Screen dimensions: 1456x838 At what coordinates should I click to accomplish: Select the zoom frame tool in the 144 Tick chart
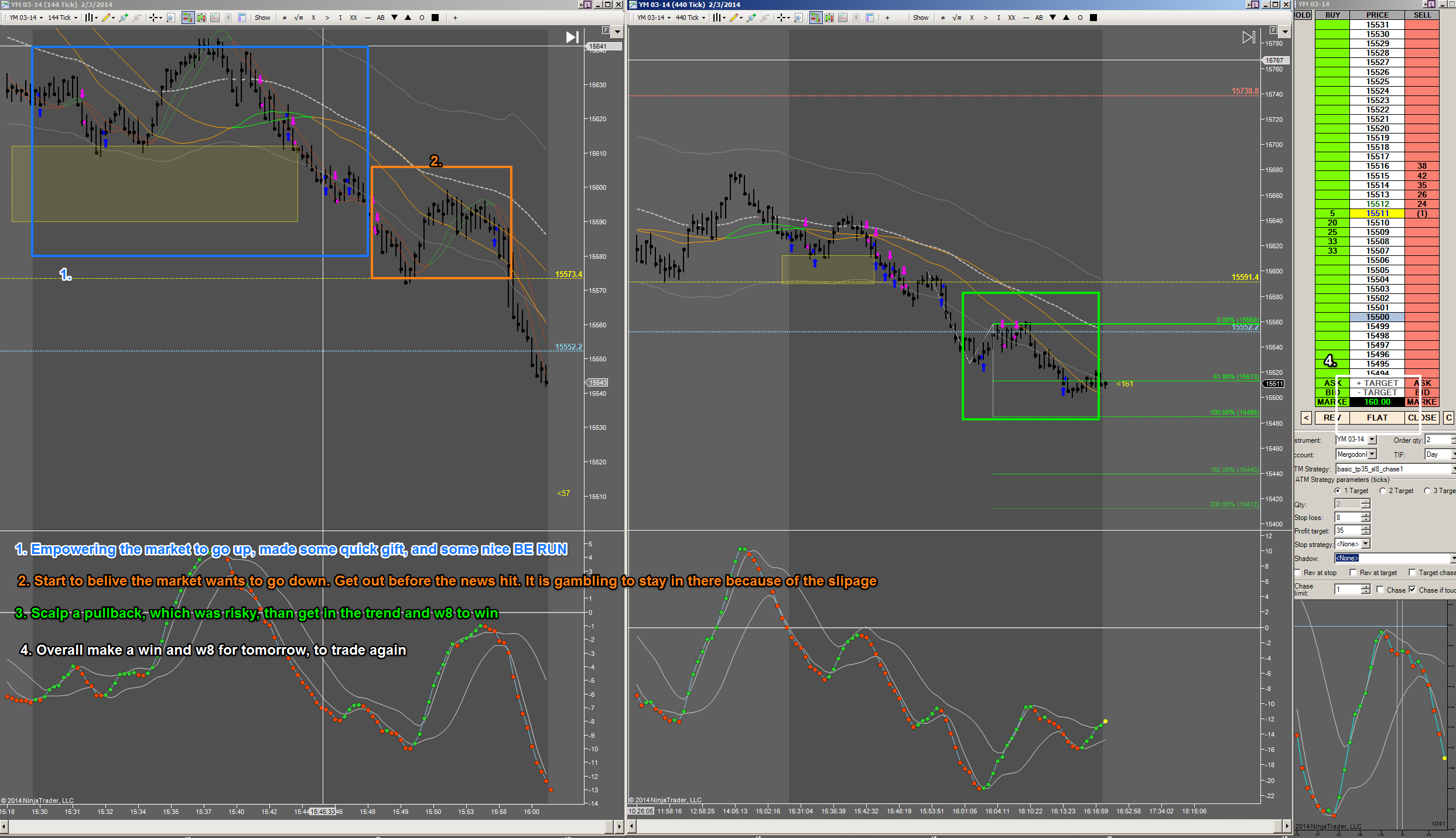point(170,18)
